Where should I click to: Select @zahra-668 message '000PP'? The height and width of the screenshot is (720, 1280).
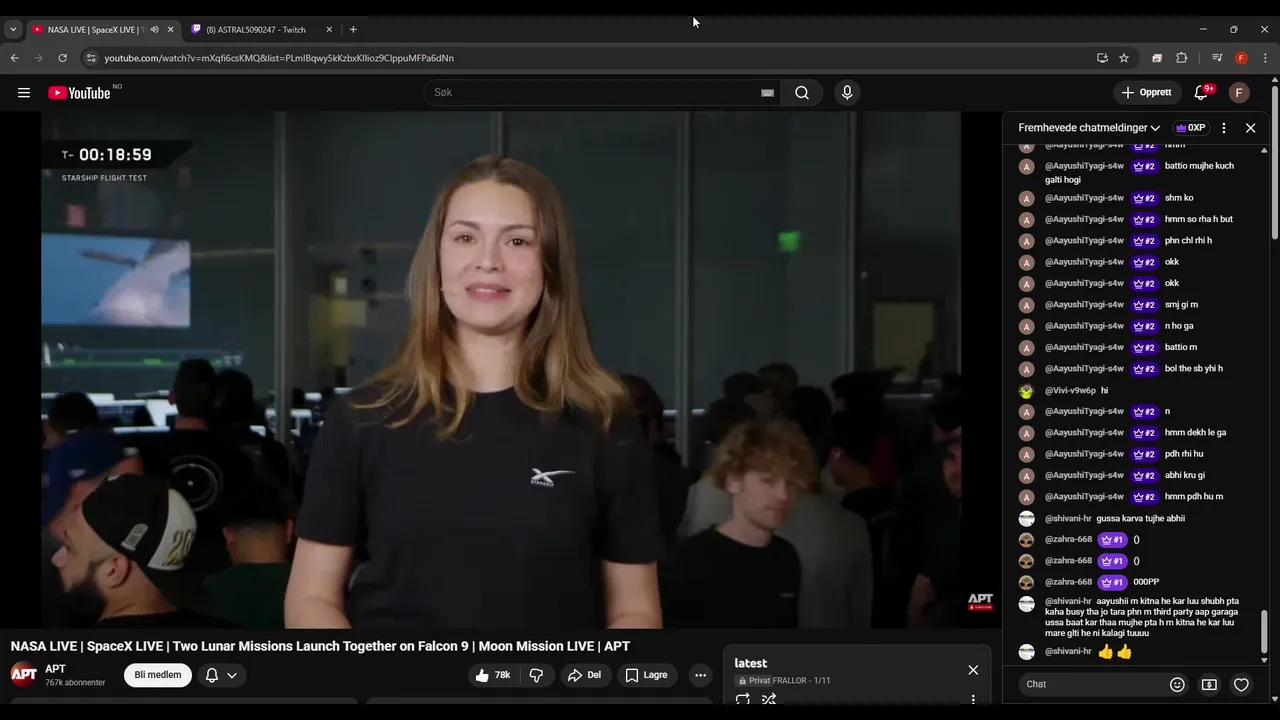coord(1146,582)
